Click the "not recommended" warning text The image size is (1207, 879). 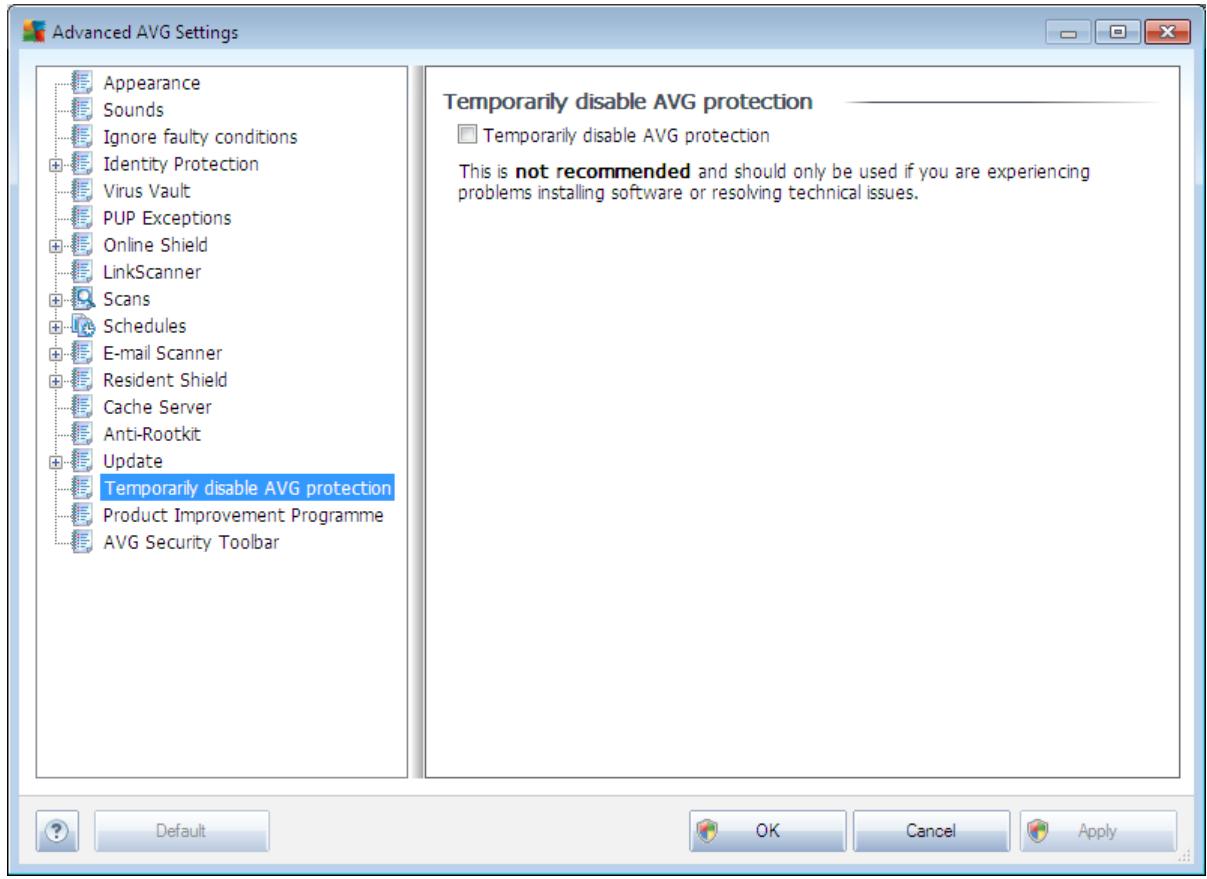click(x=603, y=173)
